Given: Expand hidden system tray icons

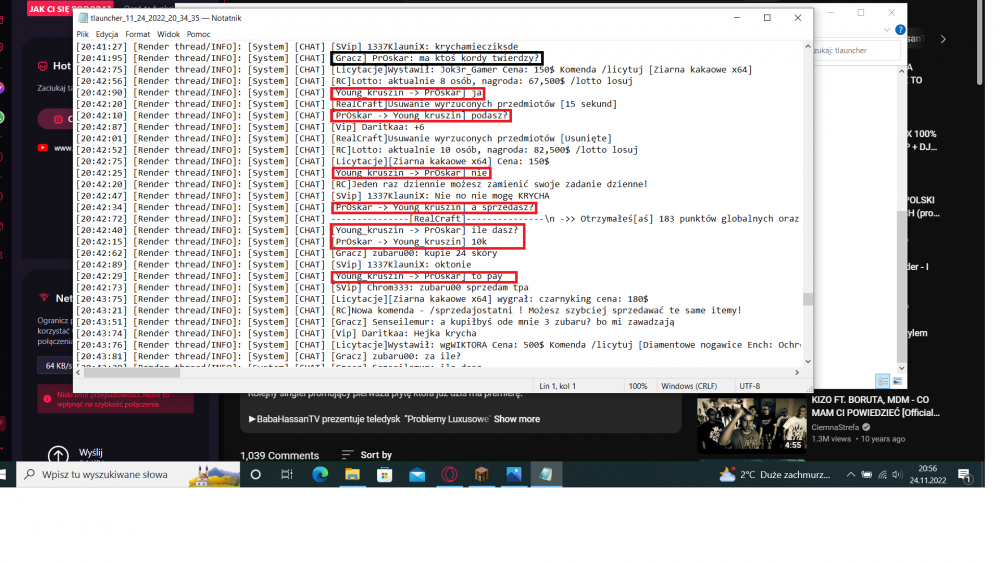Looking at the screenshot, I should [850, 475].
